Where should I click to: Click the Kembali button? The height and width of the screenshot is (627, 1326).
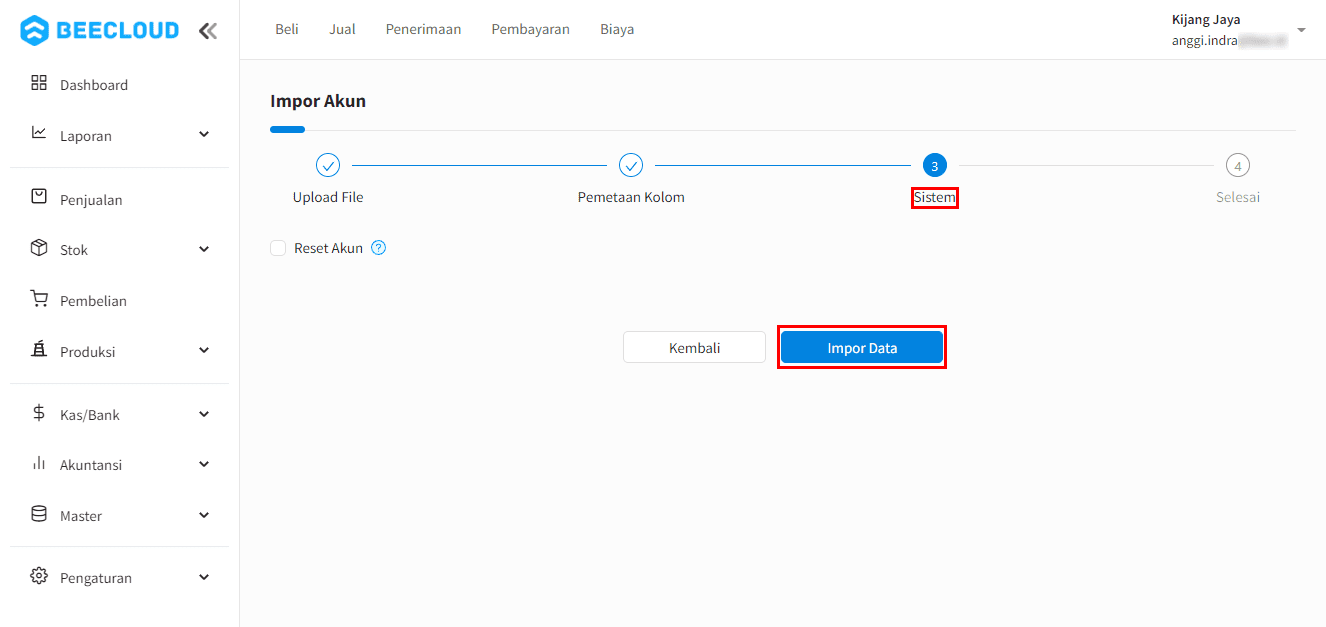point(694,347)
